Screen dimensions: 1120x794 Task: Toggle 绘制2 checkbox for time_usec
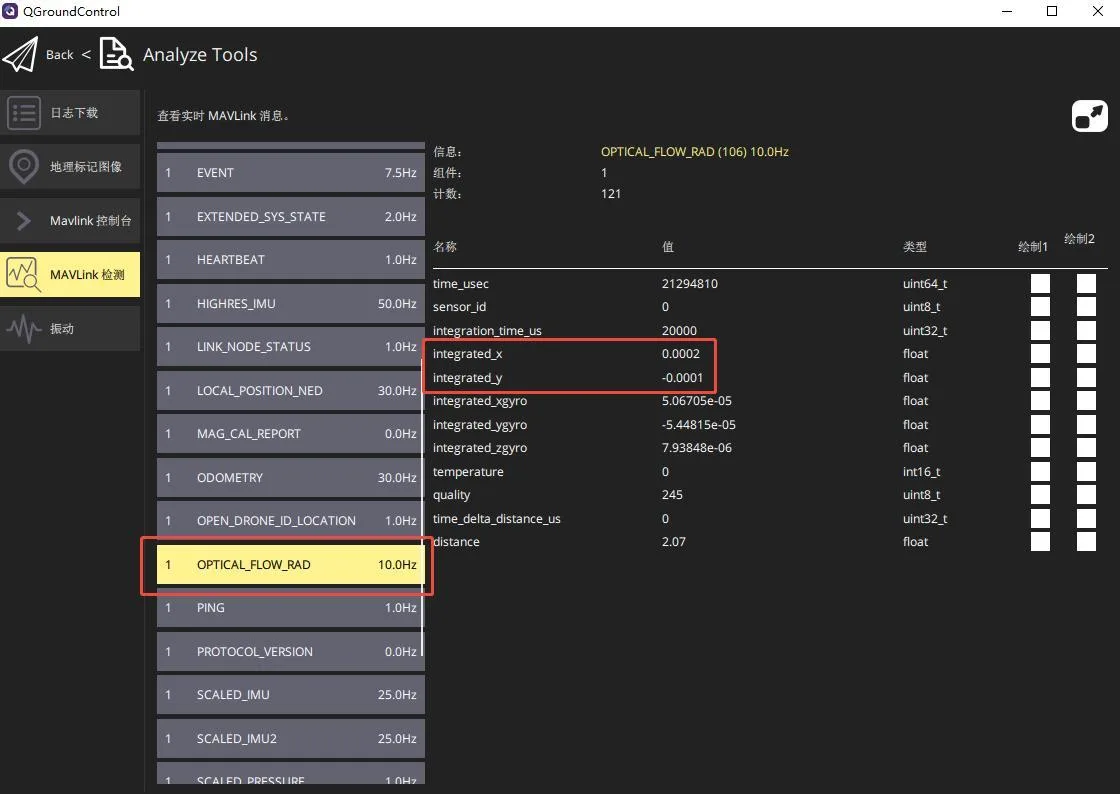(1086, 283)
